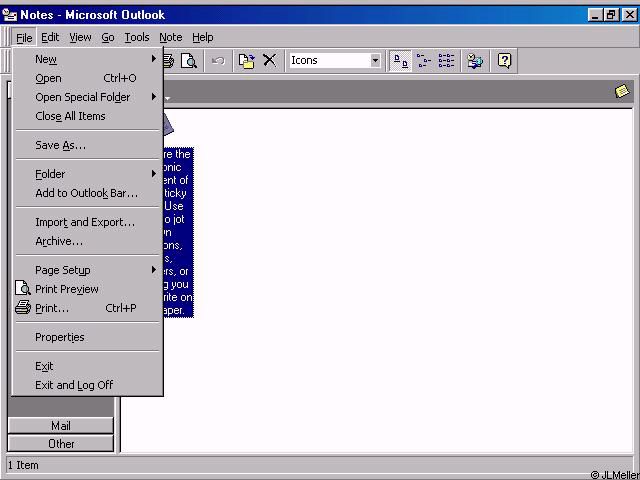Select the highlighted note in the notes pane
Screen dimensions: 640x480
click(178, 232)
